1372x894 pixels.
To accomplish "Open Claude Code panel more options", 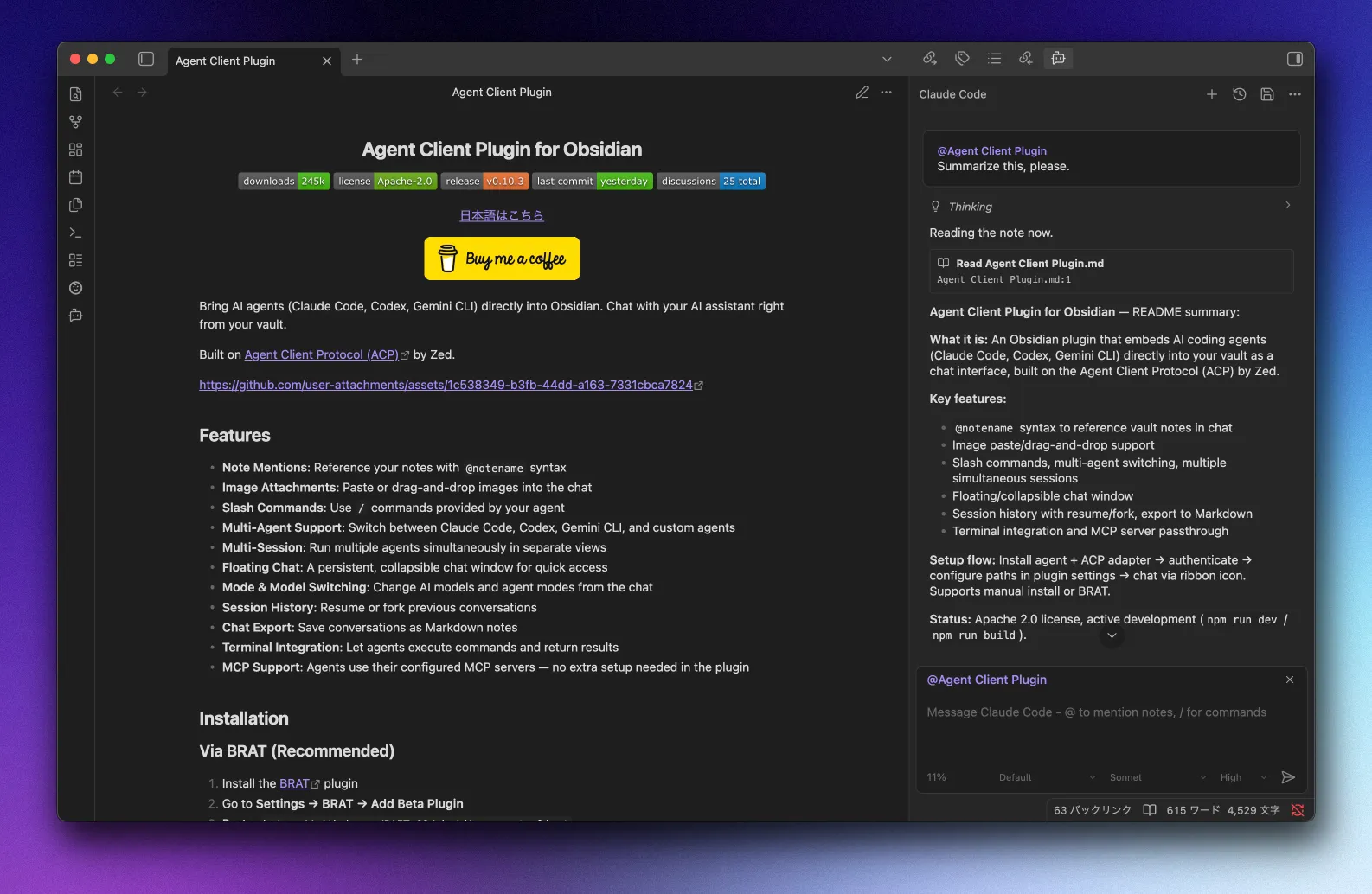I will (1295, 94).
